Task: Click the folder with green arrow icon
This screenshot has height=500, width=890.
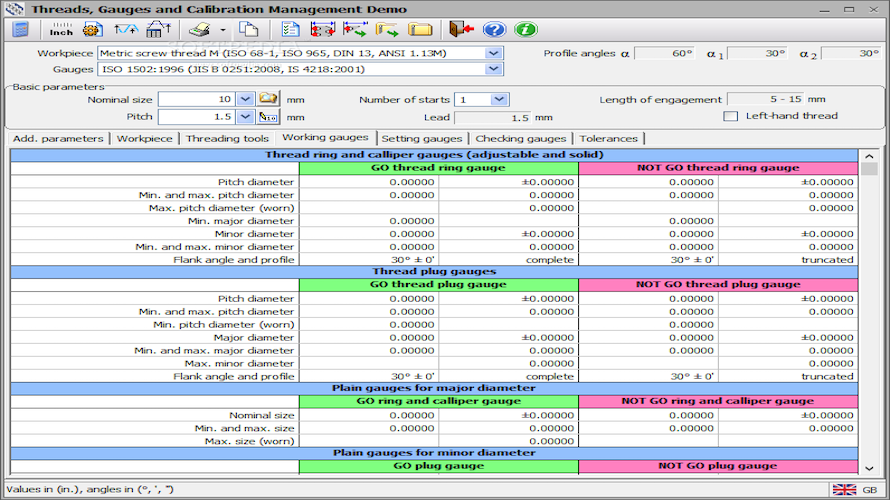Action: (x=387, y=30)
